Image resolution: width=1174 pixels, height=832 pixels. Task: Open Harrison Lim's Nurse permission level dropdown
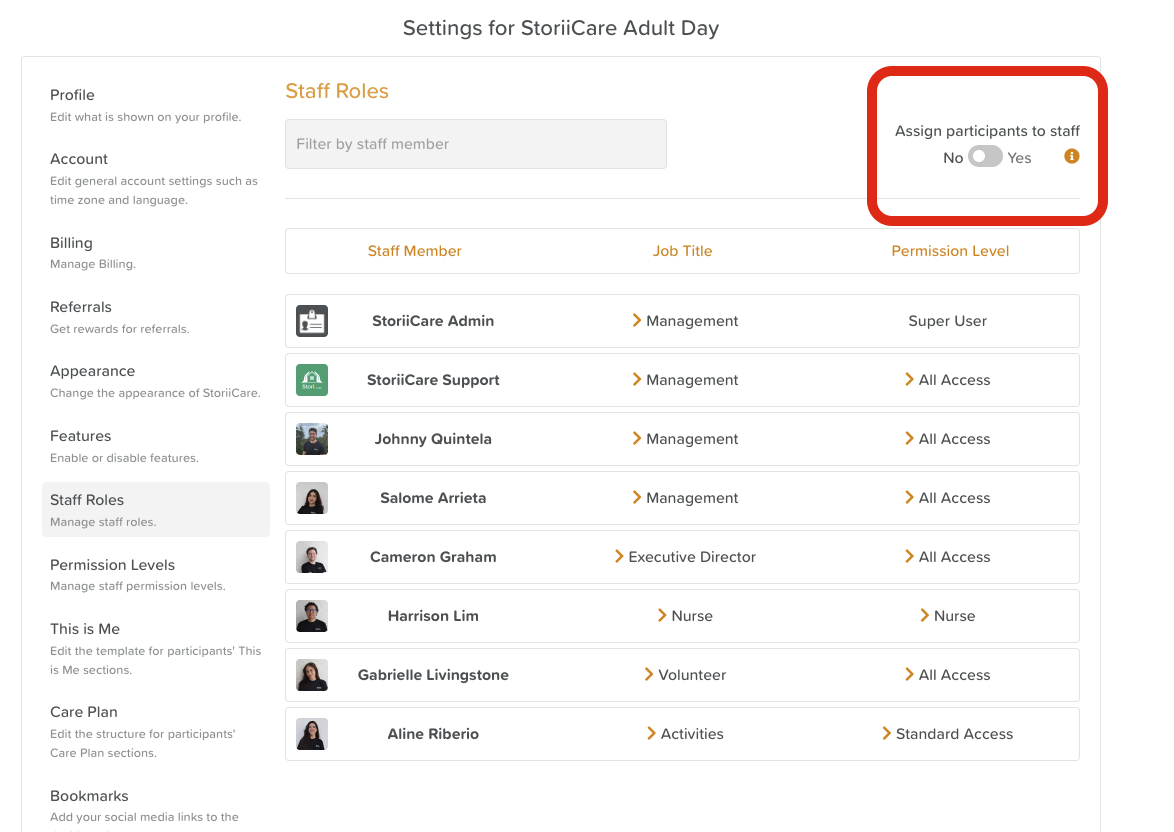946,616
